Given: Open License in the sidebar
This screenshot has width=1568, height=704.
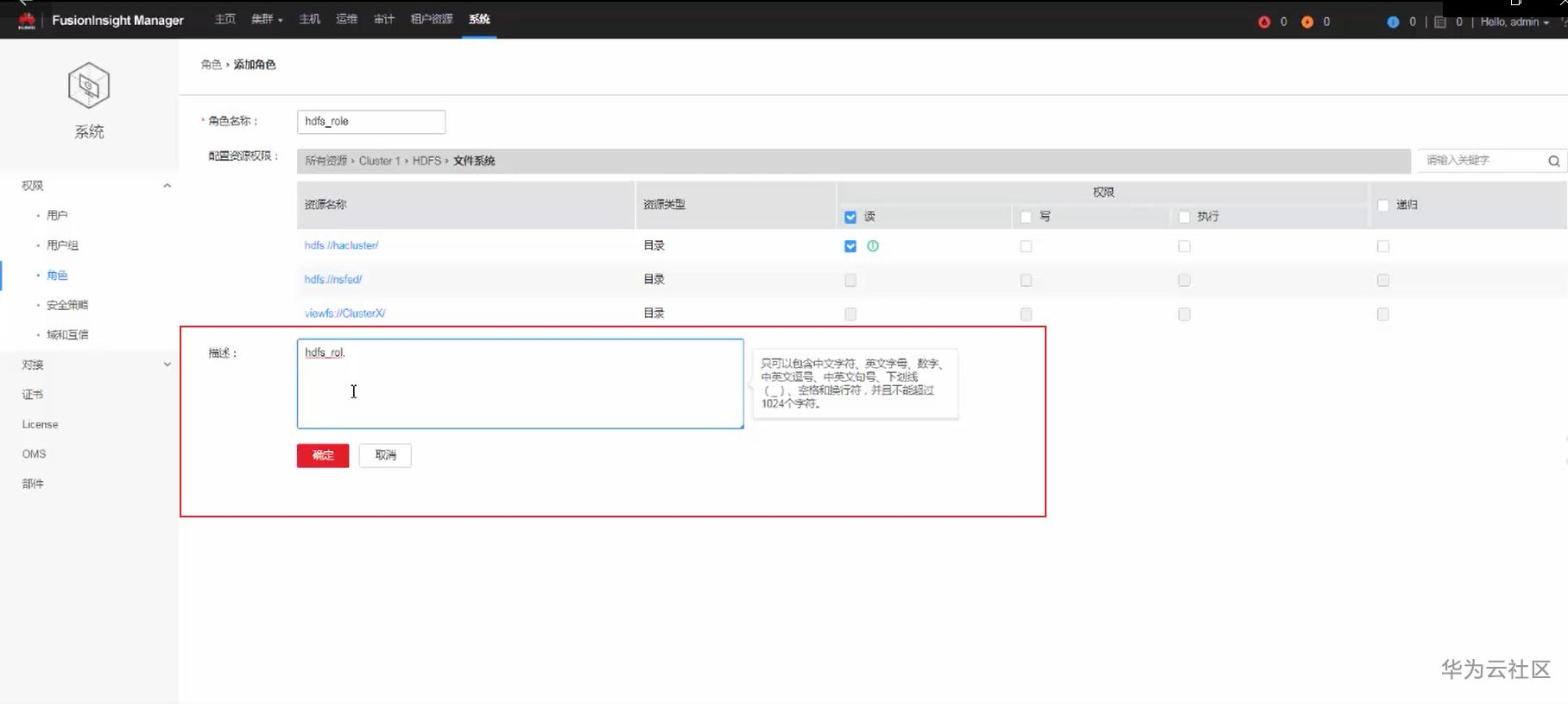Looking at the screenshot, I should (40, 424).
